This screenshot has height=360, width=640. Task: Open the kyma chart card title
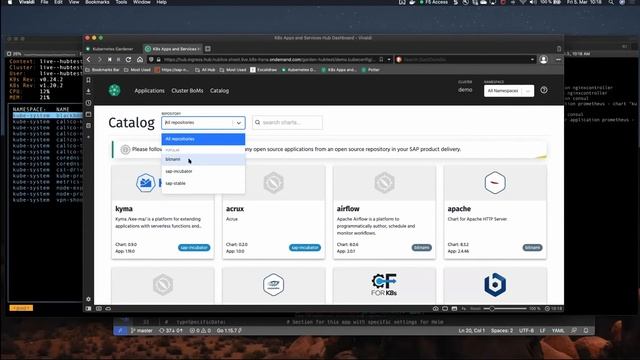pyautogui.click(x=124, y=209)
